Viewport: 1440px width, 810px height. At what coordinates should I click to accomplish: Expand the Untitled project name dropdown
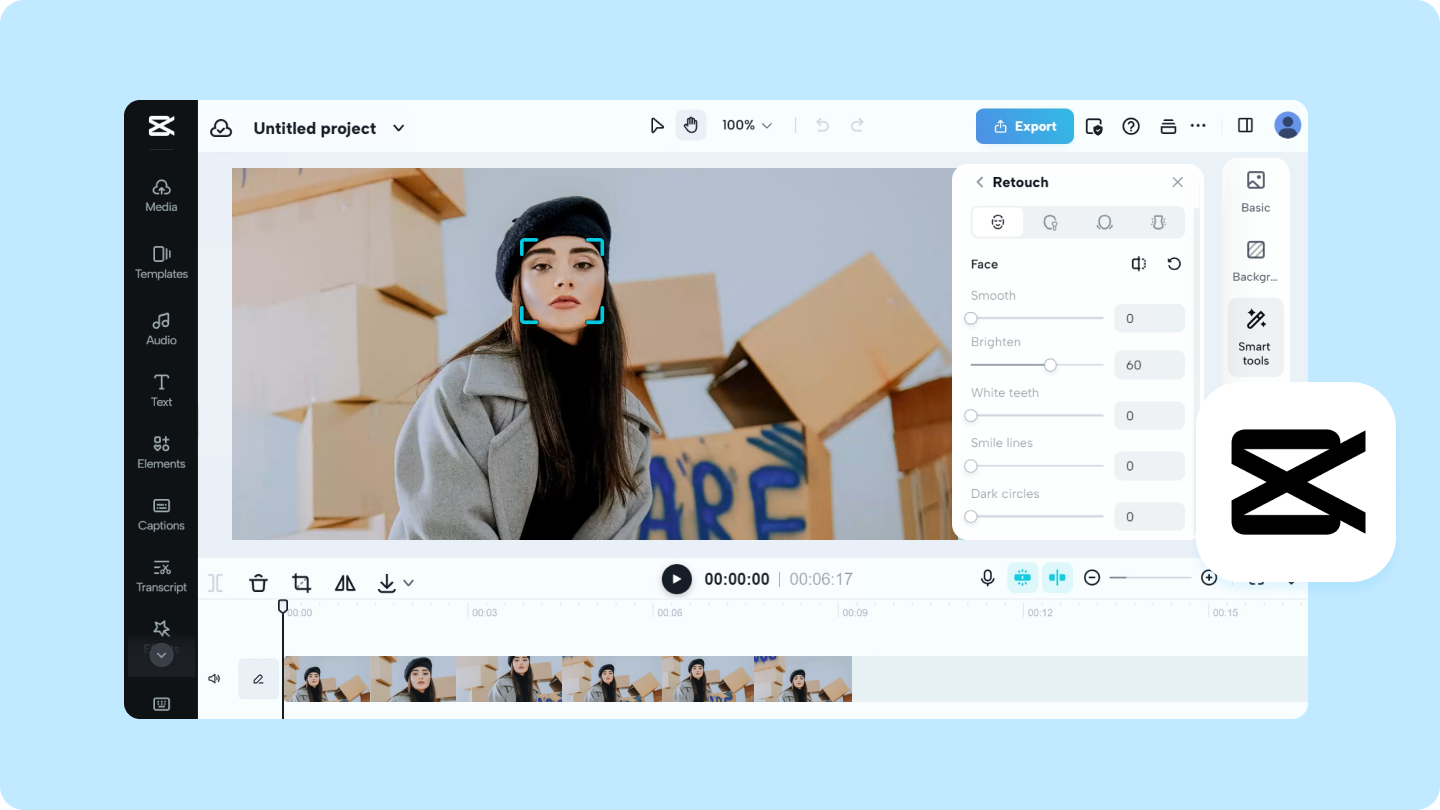[398, 128]
